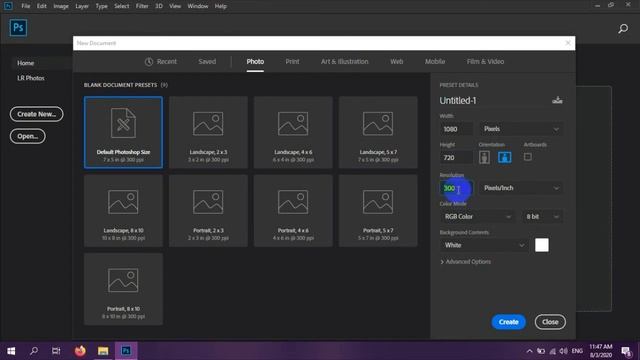Open the Filter menu

[142, 6]
